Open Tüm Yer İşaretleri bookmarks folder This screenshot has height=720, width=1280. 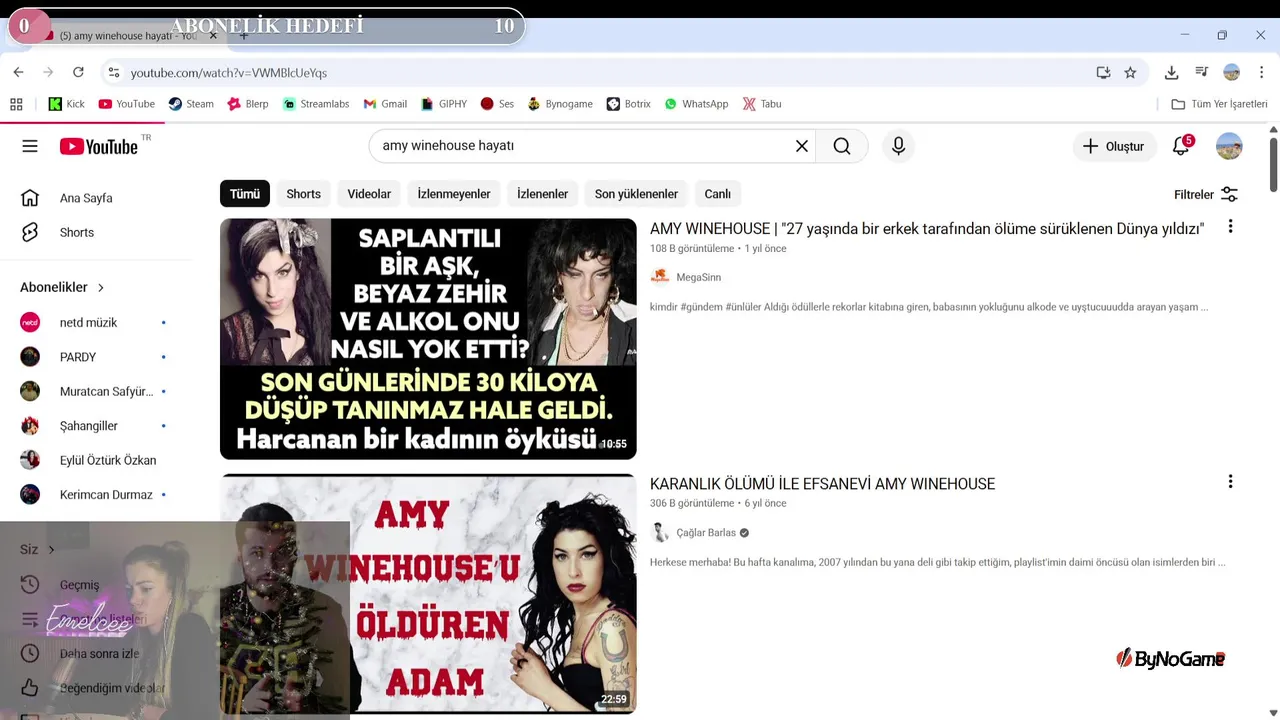1219,104
